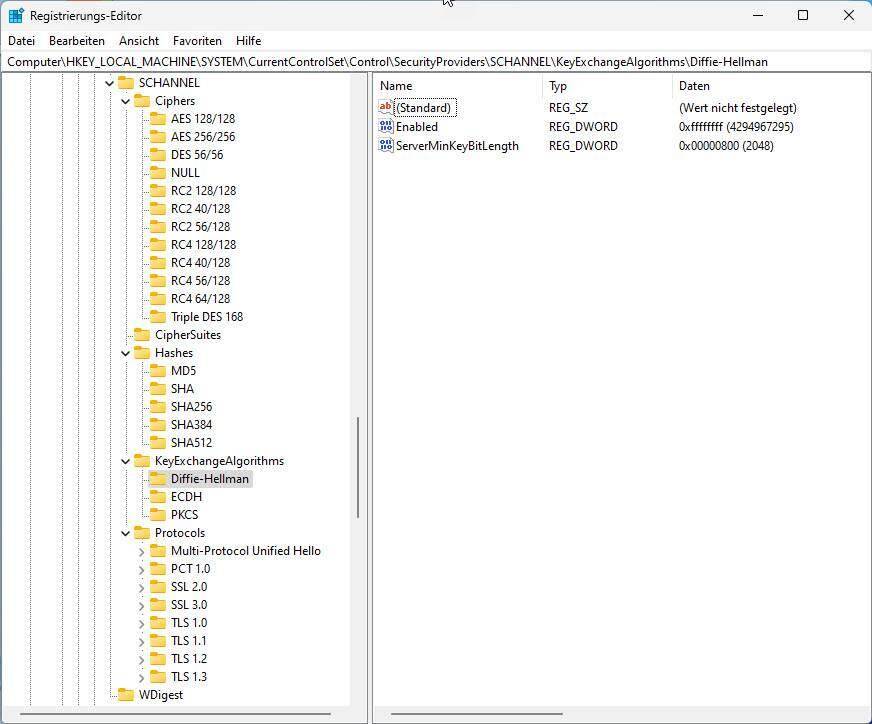Click the DWORD icon beside ServerMinKeyBitLength
The image size is (872, 724).
tap(386, 146)
